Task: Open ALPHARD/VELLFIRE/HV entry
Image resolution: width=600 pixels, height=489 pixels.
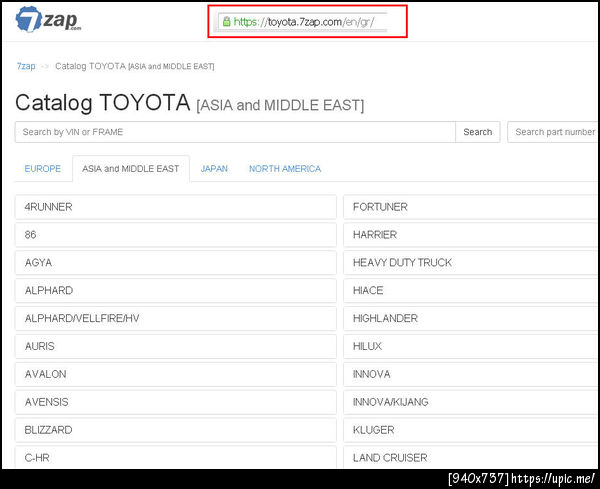Action: pyautogui.click(x=176, y=318)
